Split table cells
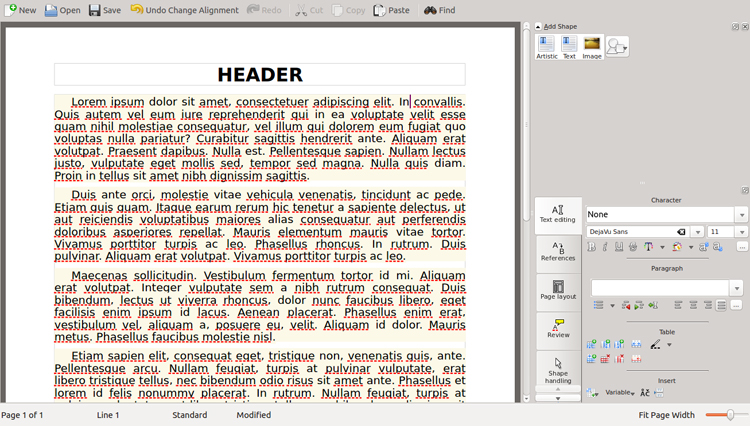The width and height of the screenshot is (750, 426). 636,359
